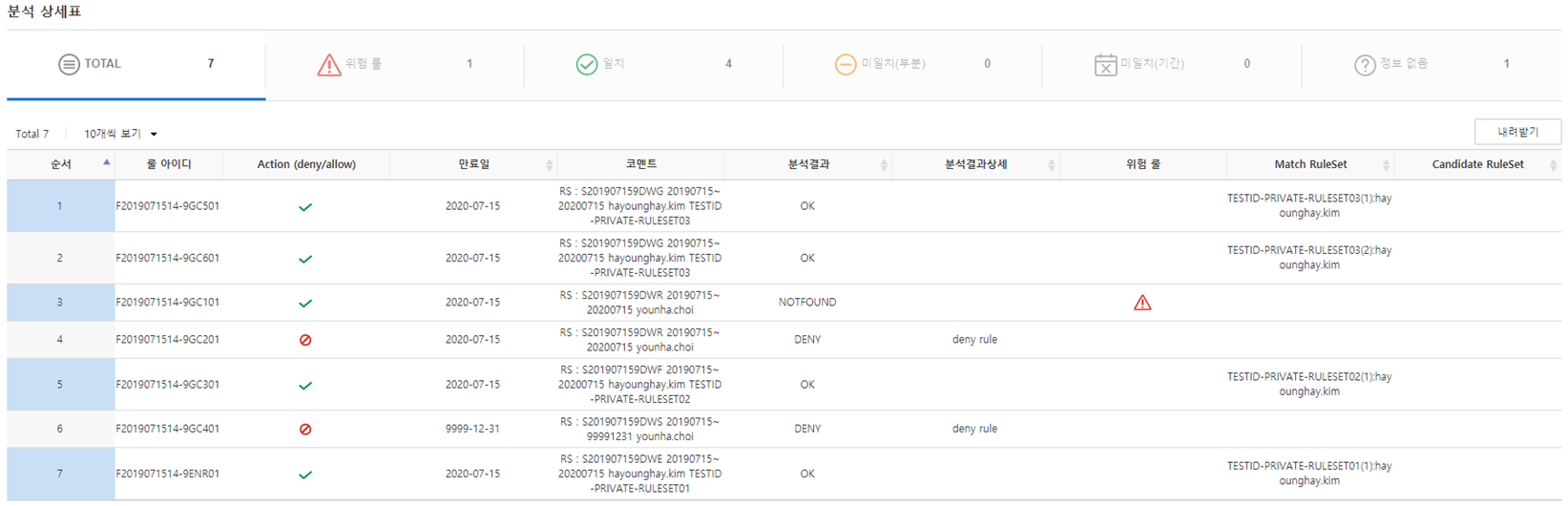Viewport: 1568px width, 506px height.
Task: Click TESTID-PRIVATE-RULESET03(2) match ruleset
Action: click(x=1309, y=258)
